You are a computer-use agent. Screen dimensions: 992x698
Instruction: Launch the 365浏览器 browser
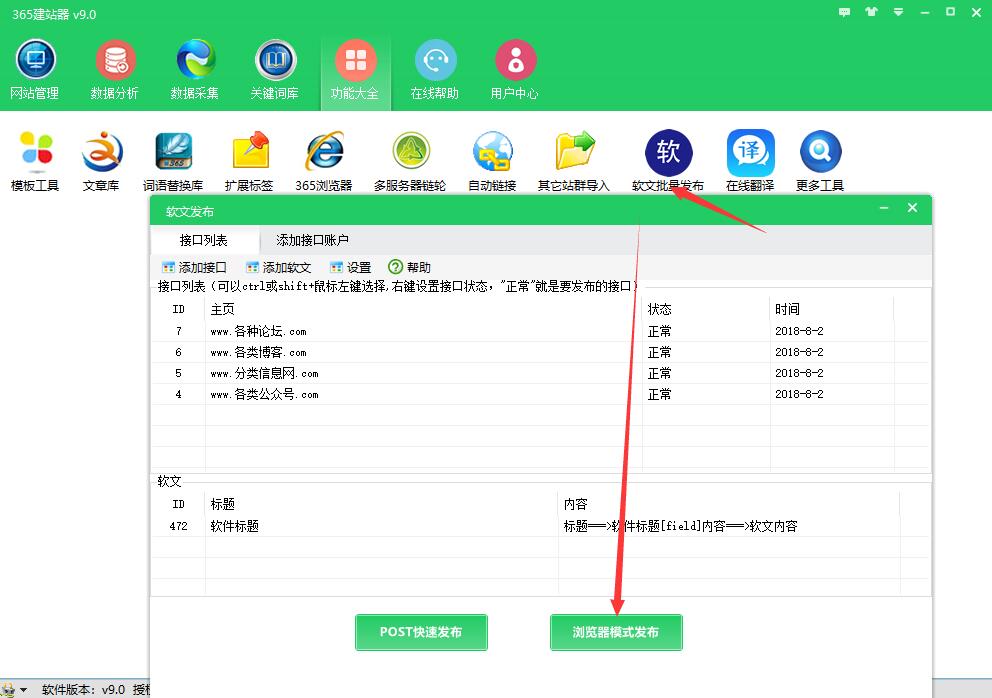324,161
